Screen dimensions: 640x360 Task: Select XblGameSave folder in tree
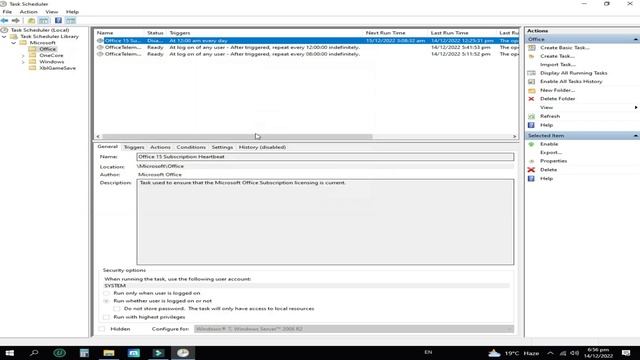tap(57, 68)
